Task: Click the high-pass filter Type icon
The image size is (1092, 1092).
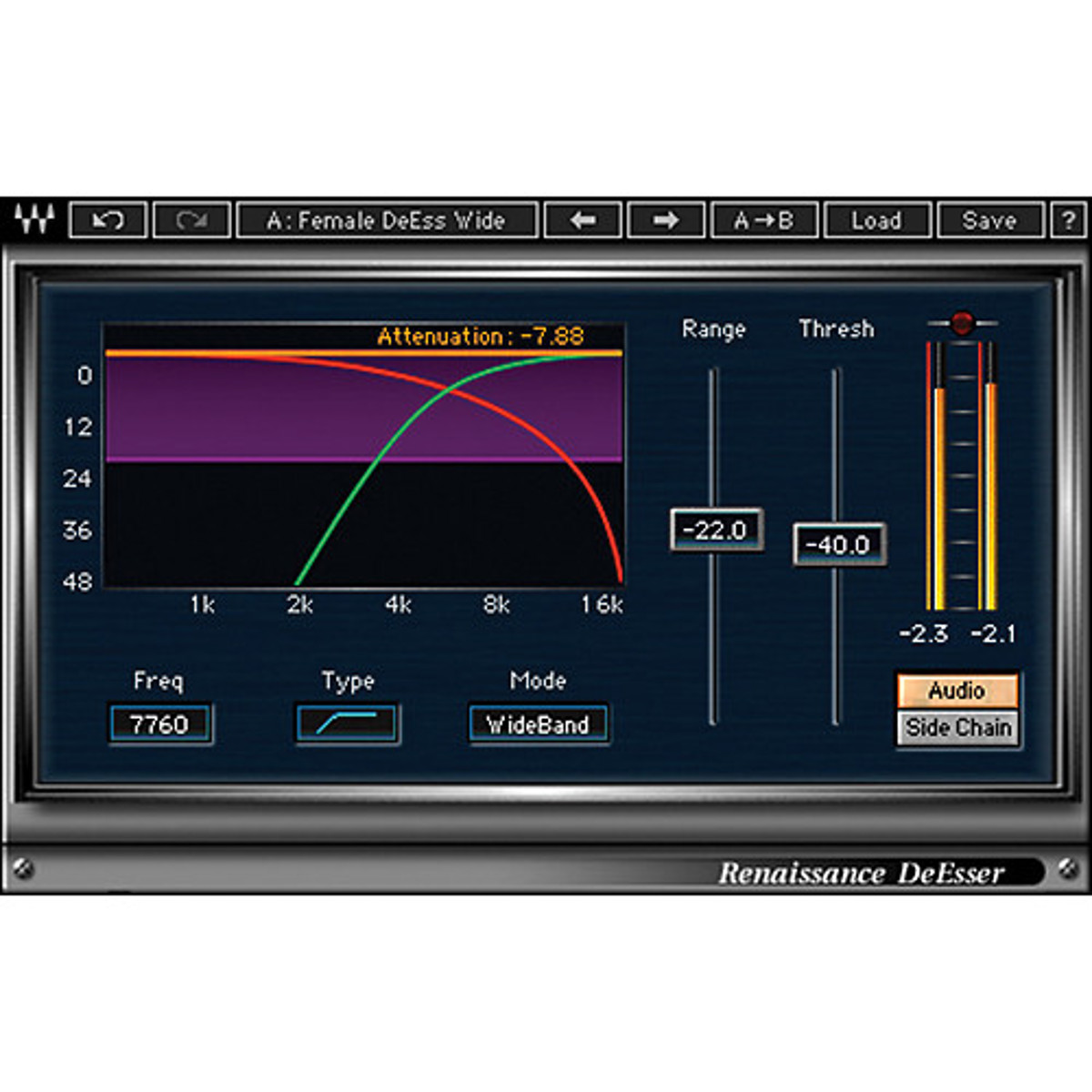Action: pyautogui.click(x=347, y=724)
